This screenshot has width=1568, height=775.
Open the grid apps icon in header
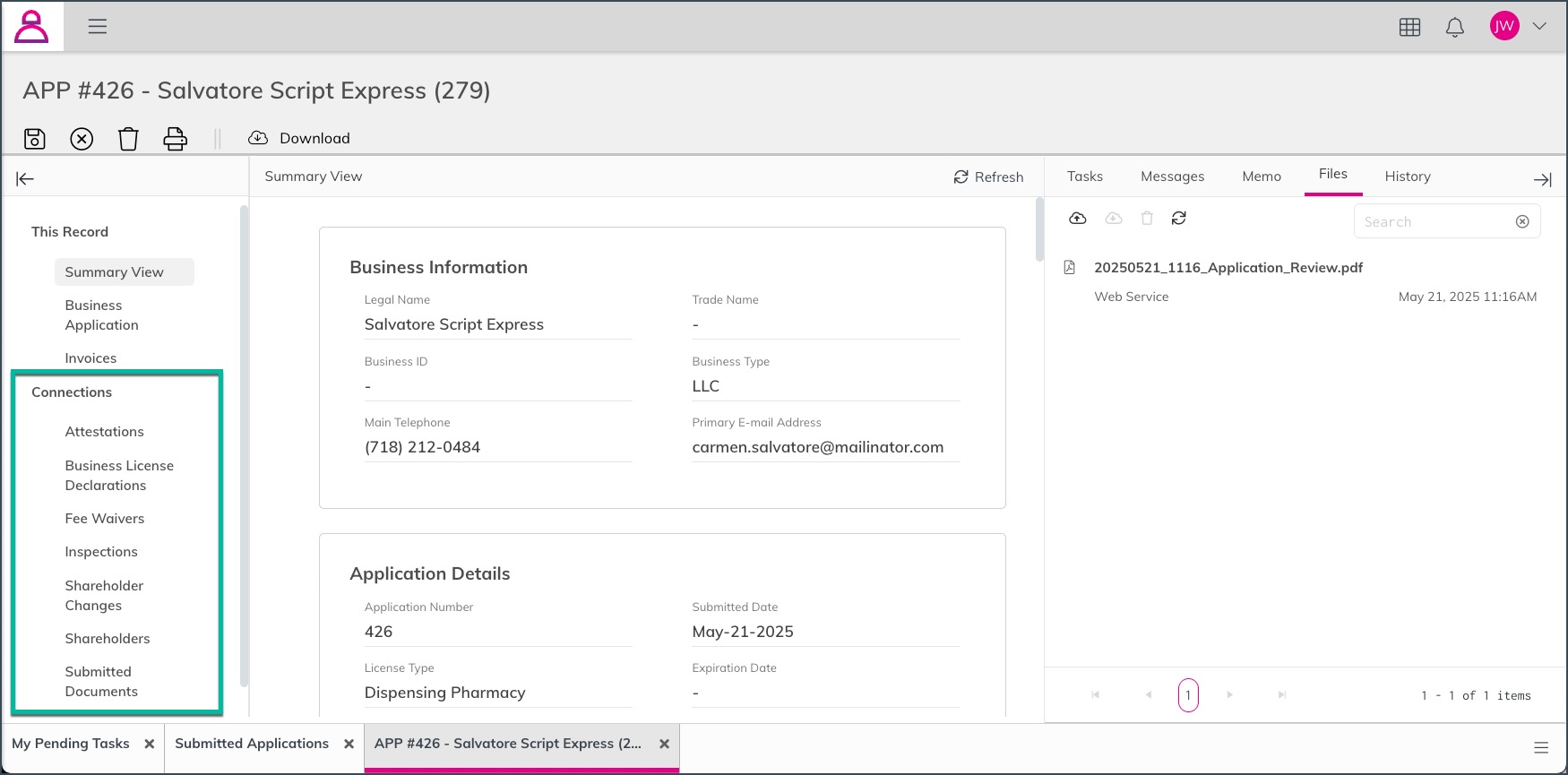pos(1409,27)
